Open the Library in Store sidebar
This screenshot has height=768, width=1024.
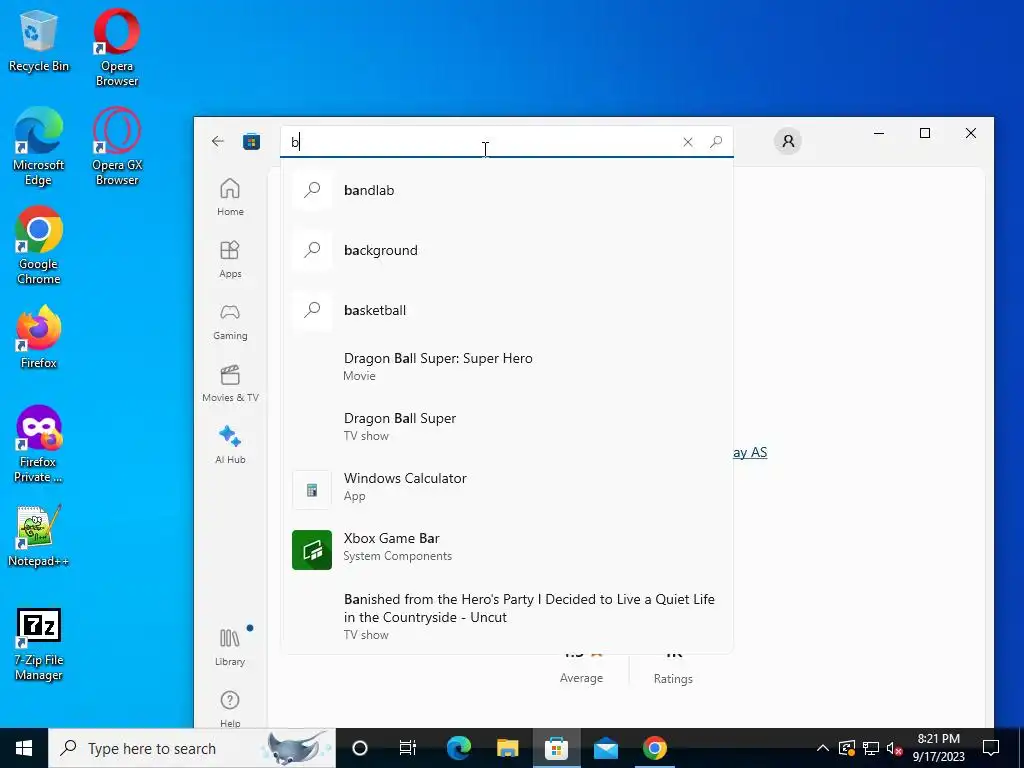[x=230, y=647]
